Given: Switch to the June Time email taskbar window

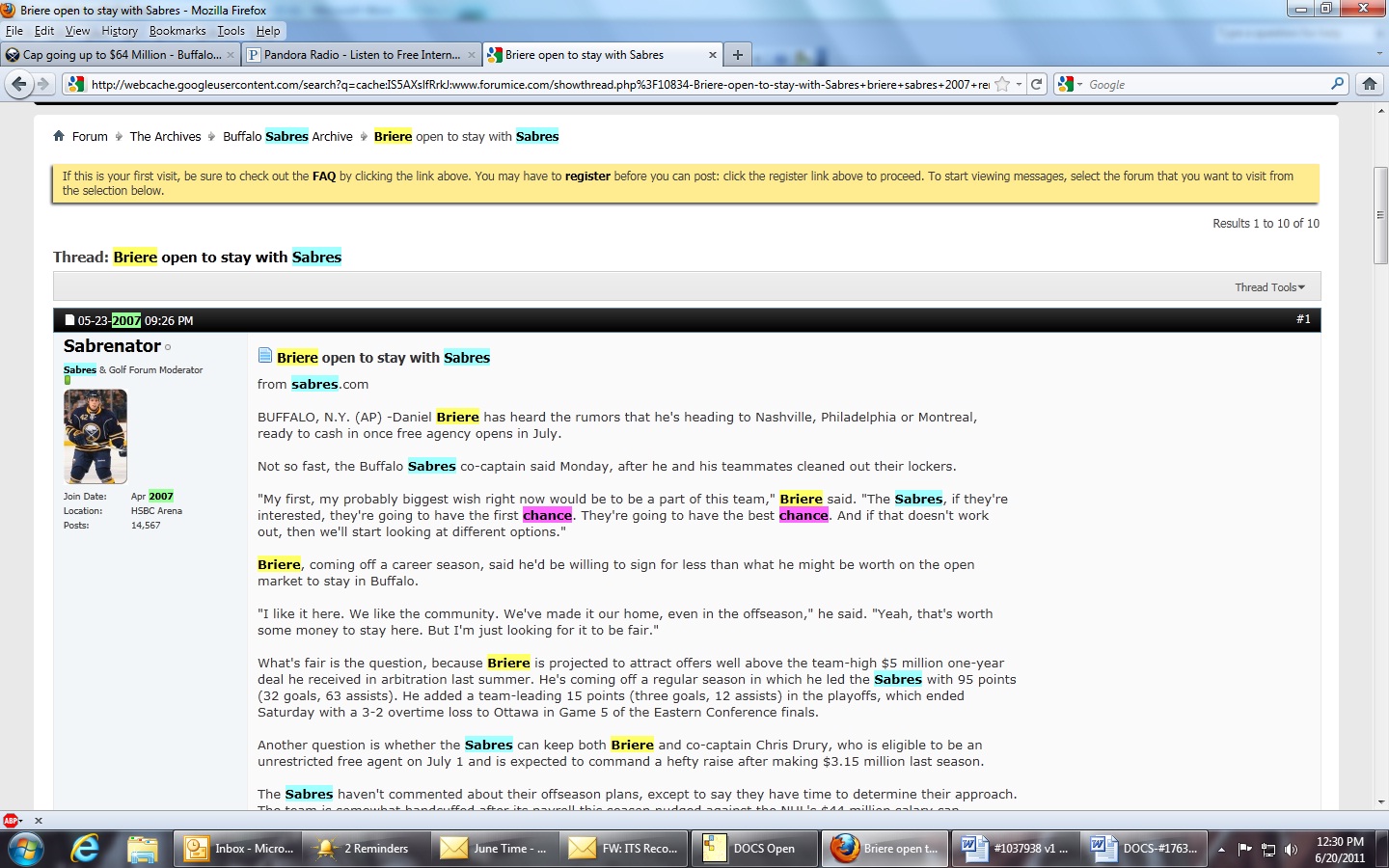Looking at the screenshot, I should click(x=497, y=849).
